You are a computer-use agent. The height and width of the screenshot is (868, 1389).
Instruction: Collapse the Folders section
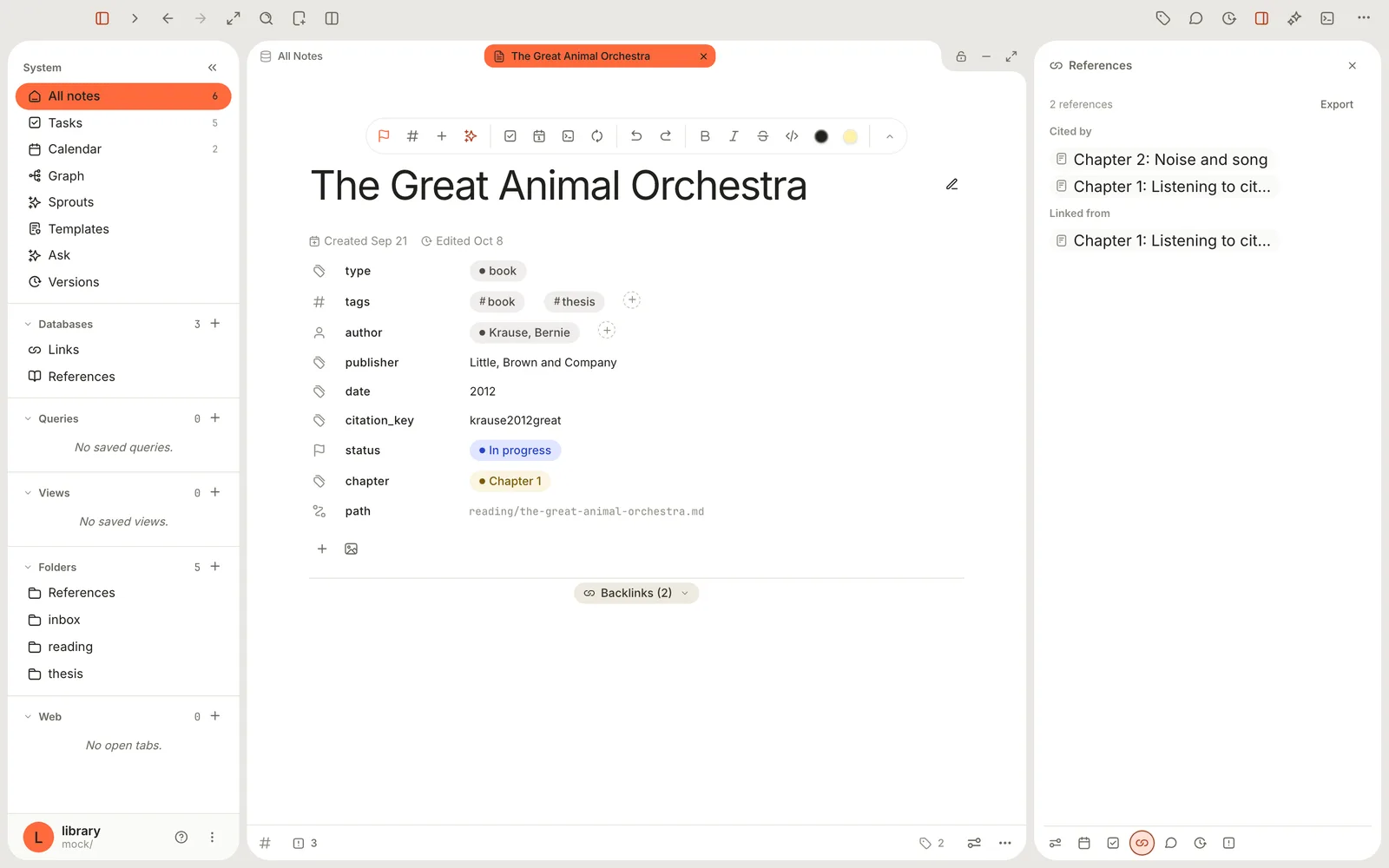point(28,568)
